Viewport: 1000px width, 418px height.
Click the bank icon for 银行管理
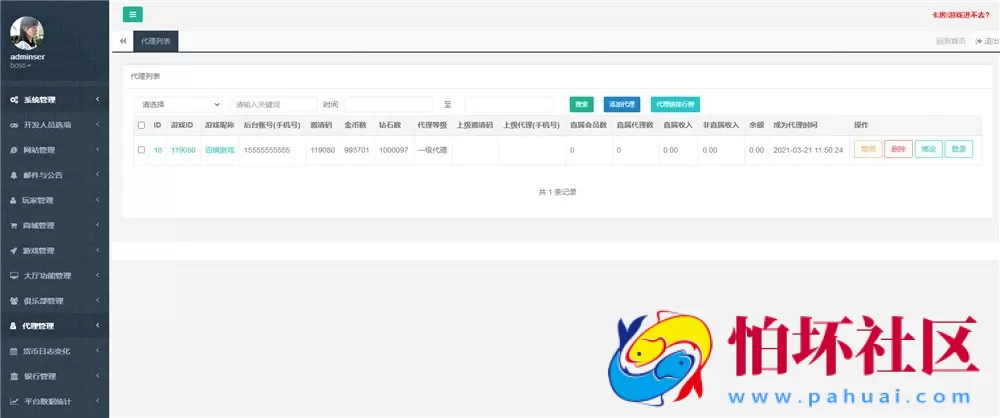14,377
